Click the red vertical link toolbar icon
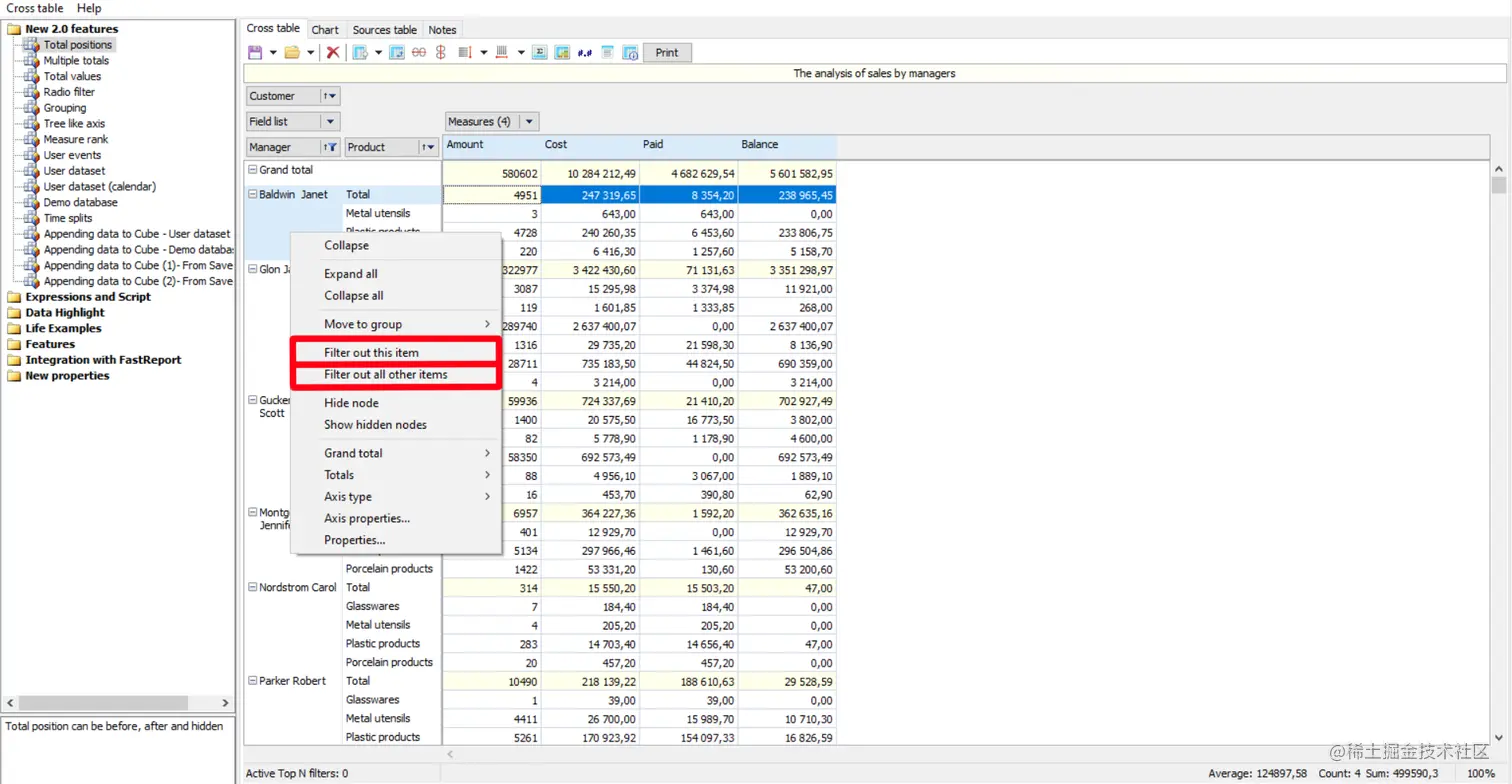 (x=441, y=53)
